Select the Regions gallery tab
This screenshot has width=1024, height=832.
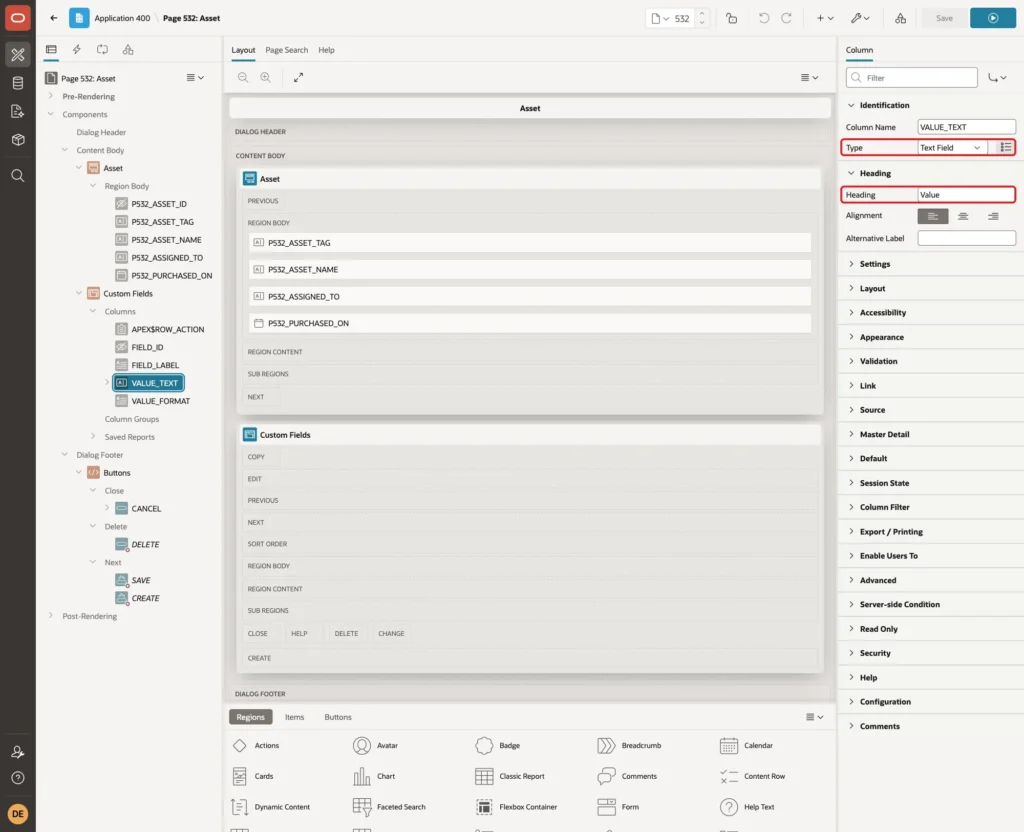point(251,717)
